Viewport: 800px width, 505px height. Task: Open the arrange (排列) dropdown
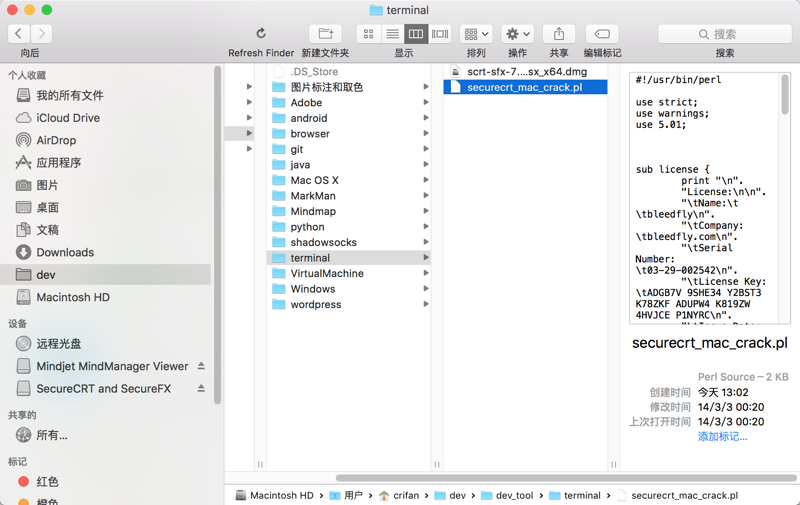click(x=476, y=34)
